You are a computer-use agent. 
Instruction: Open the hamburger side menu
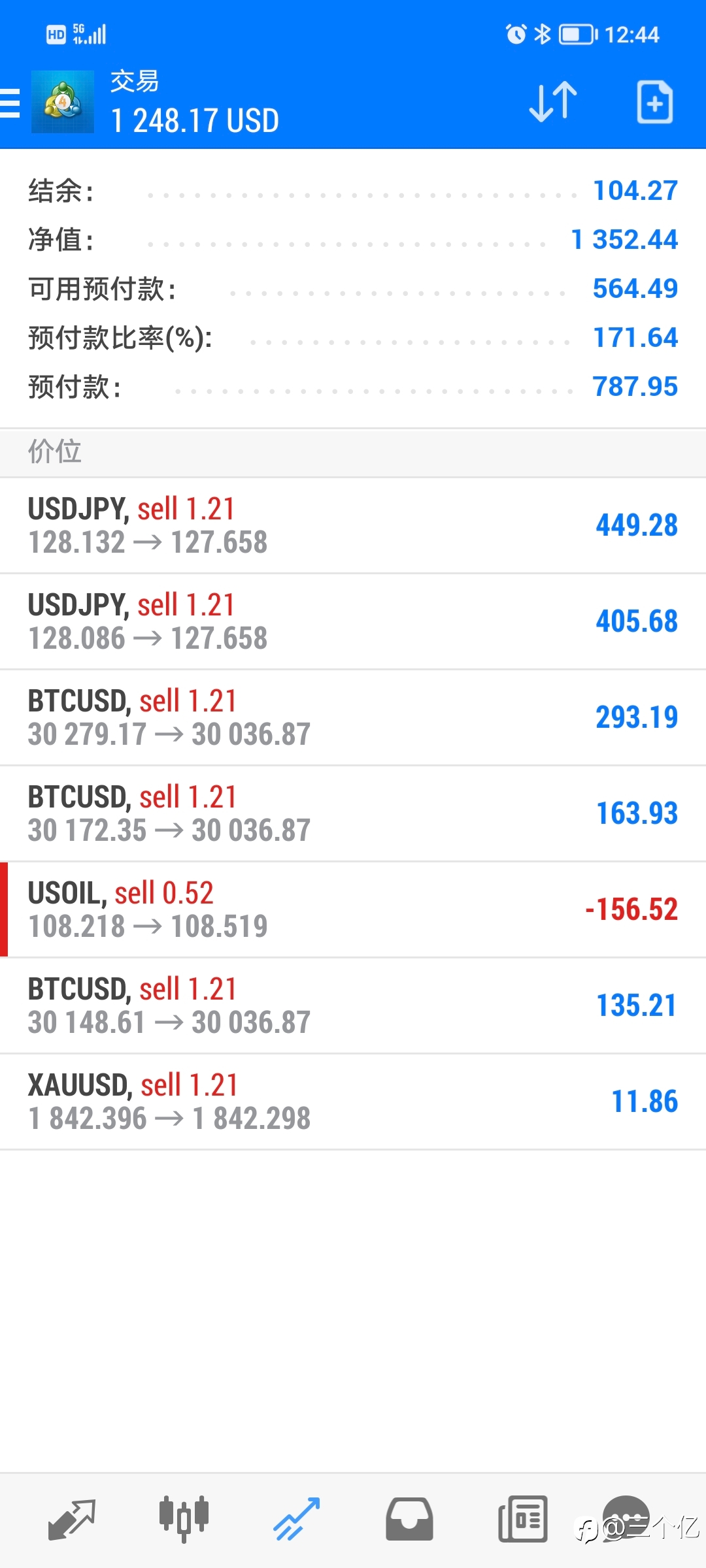pos(9,103)
